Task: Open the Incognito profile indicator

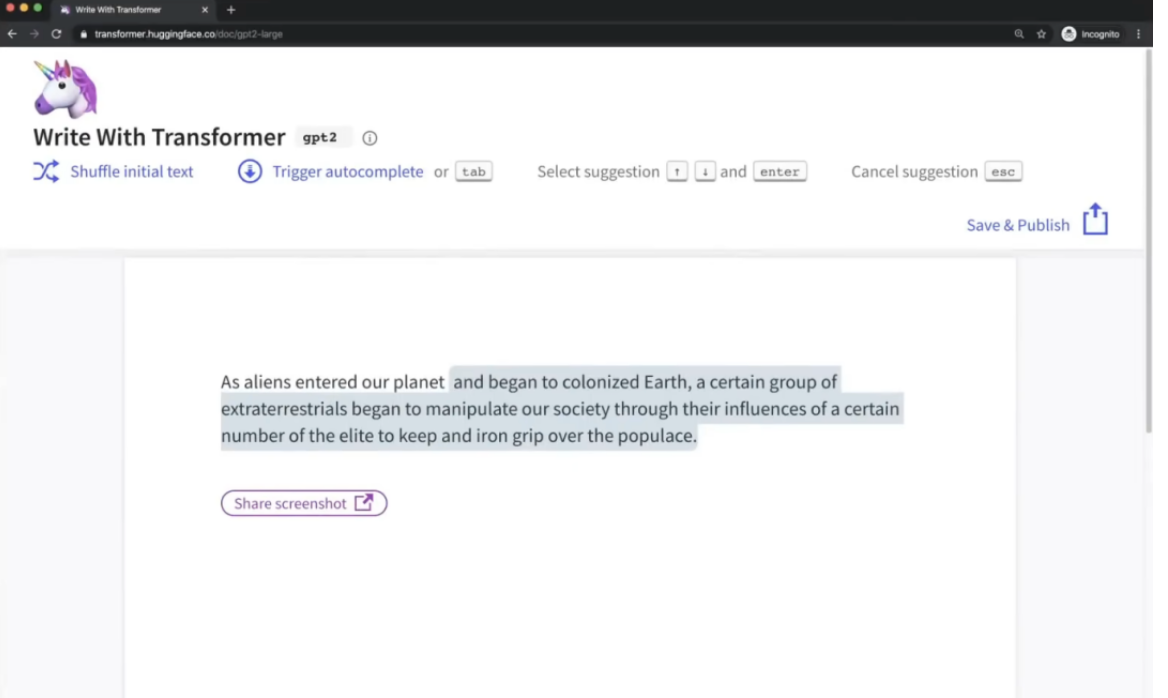Action: 1091,34
